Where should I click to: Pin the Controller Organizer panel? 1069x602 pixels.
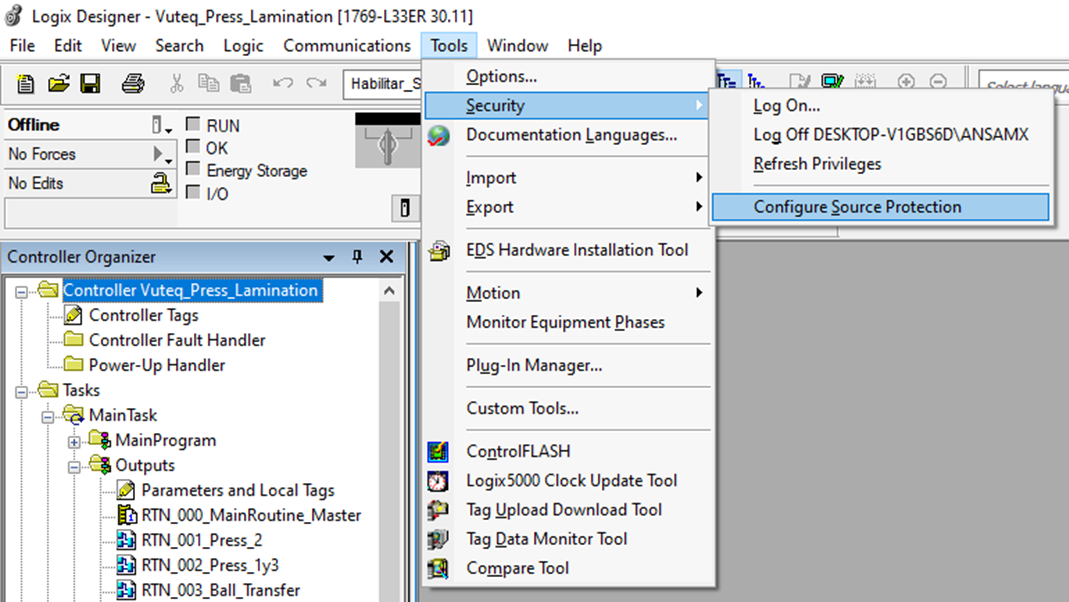[x=356, y=256]
